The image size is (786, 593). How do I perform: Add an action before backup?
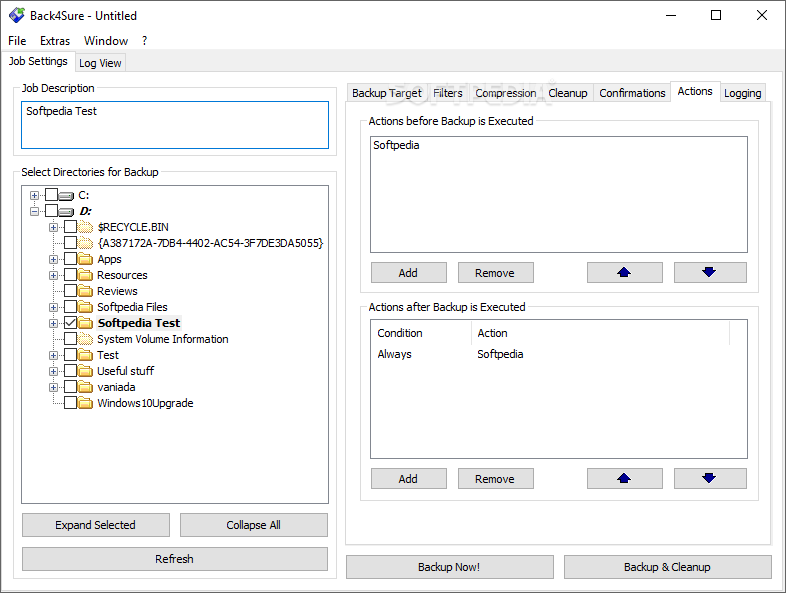[x=409, y=273]
